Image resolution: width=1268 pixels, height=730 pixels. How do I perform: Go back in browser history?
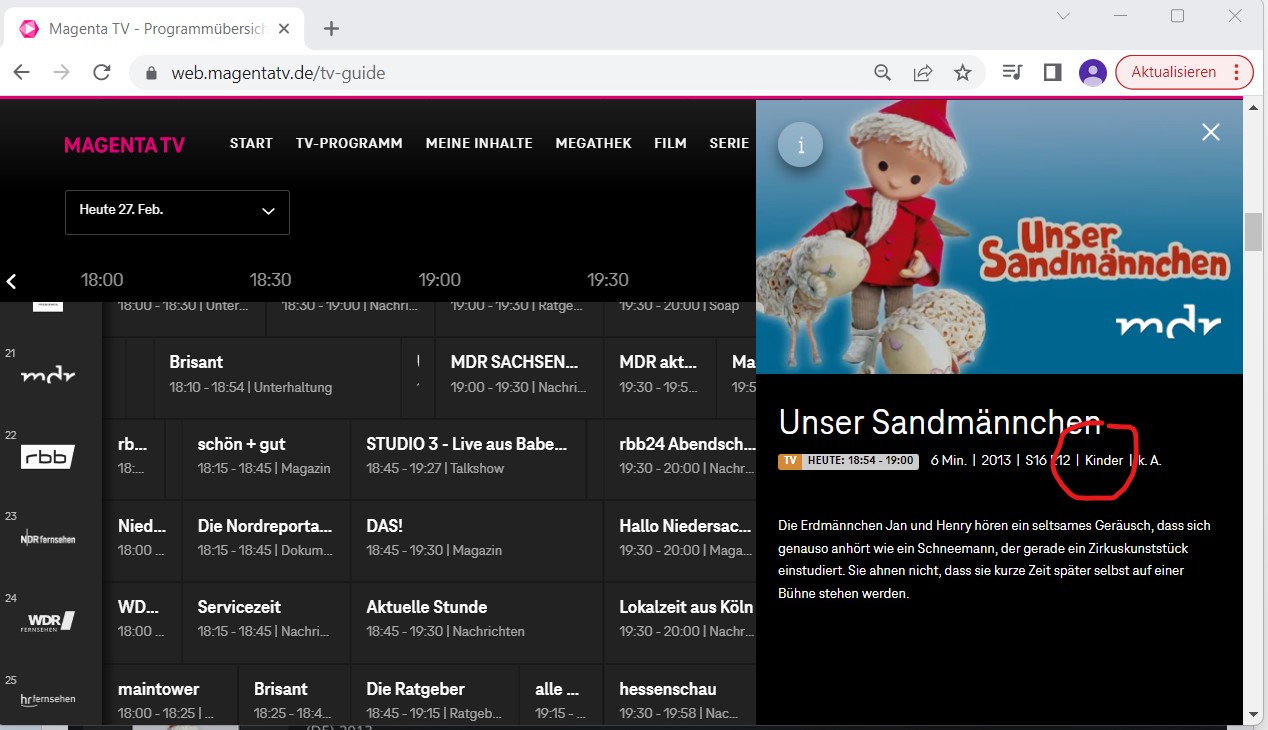tap(21, 72)
